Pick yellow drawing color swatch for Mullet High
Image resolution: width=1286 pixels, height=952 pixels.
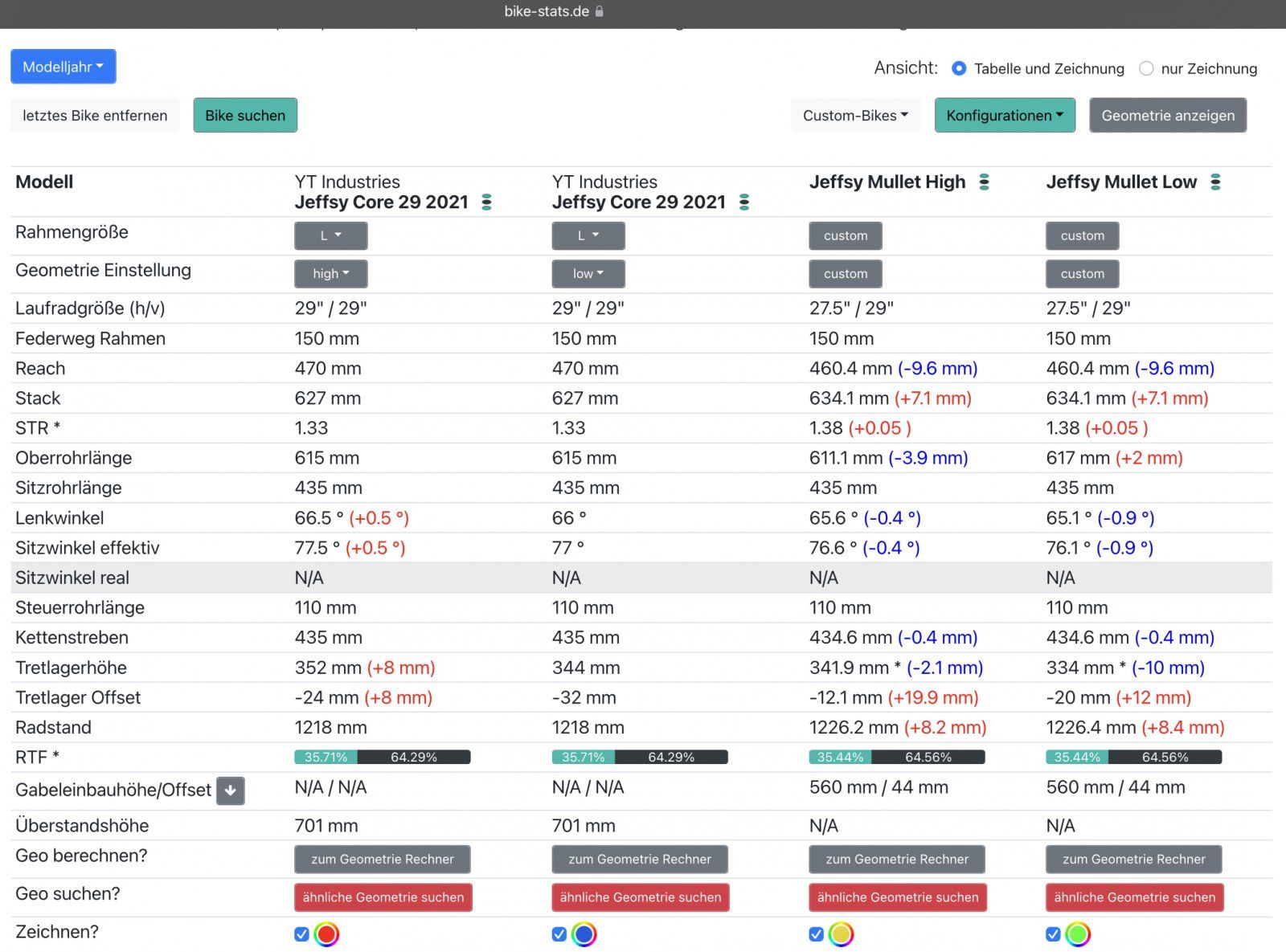(x=841, y=934)
